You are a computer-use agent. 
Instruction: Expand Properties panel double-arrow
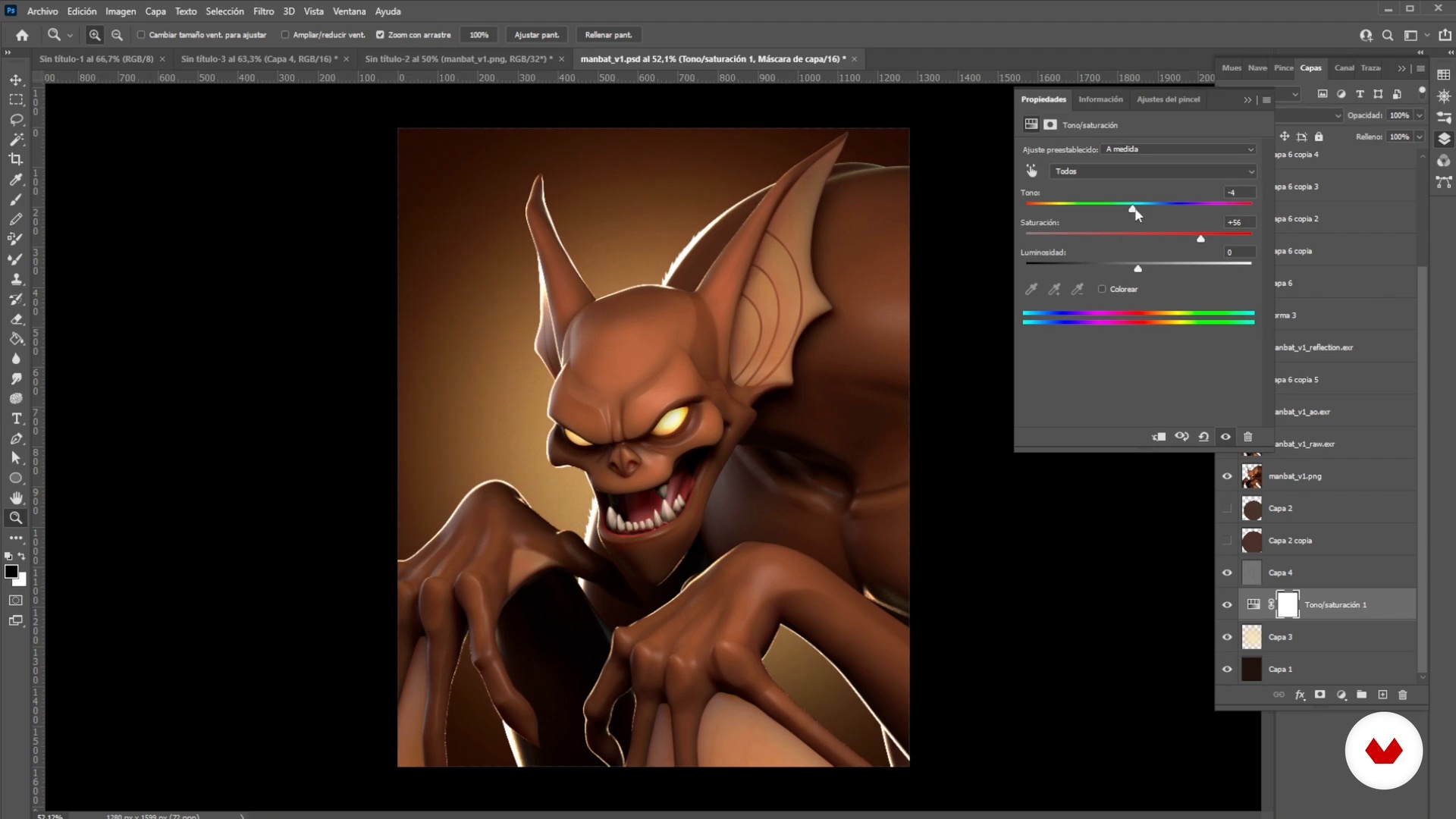tap(1247, 99)
